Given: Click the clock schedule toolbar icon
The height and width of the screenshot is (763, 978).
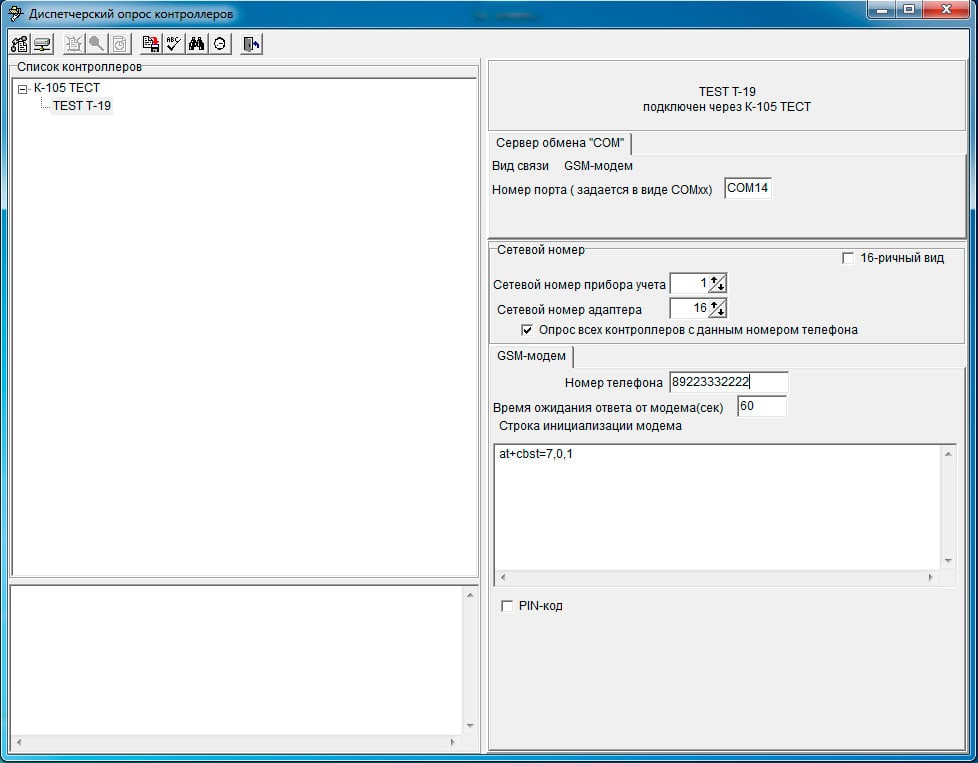Looking at the screenshot, I should point(219,44).
